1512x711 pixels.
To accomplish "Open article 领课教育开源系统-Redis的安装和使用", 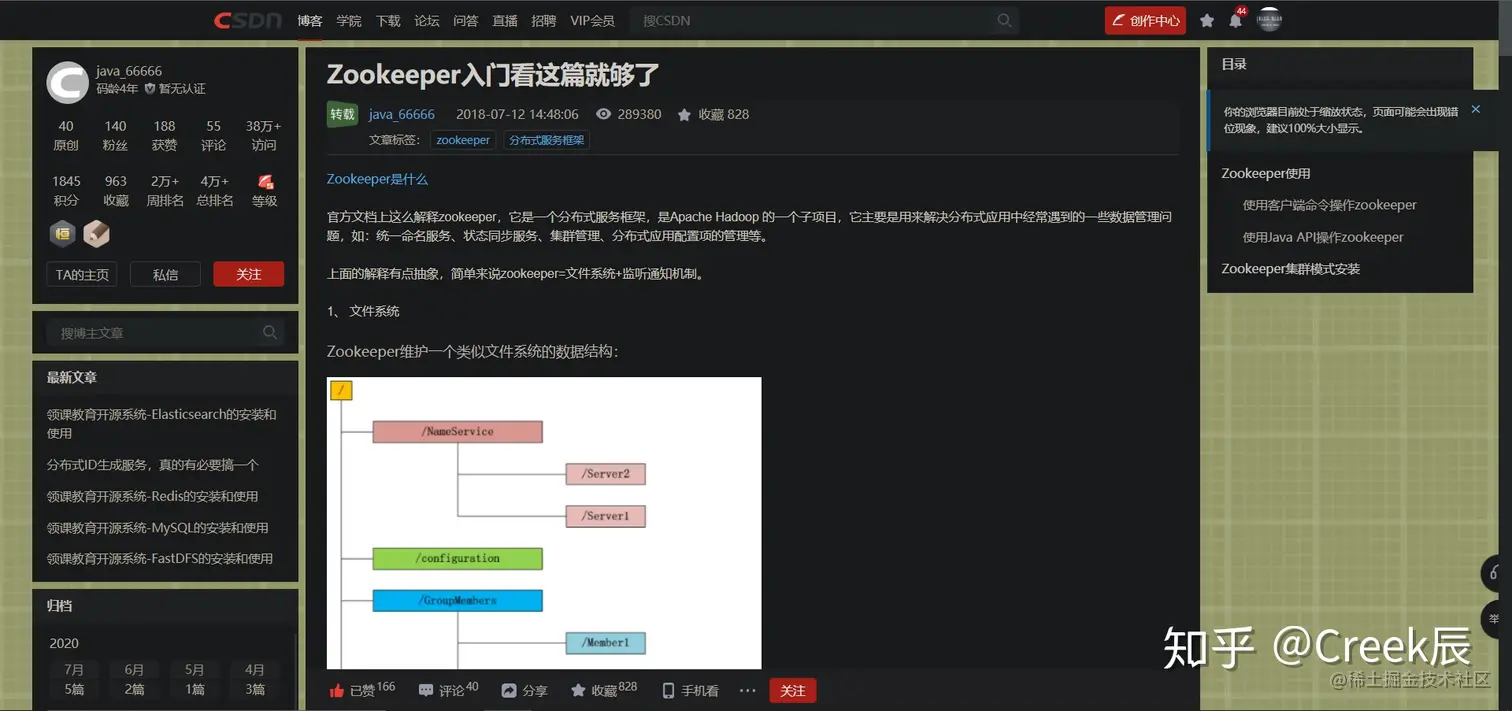I will (x=153, y=496).
